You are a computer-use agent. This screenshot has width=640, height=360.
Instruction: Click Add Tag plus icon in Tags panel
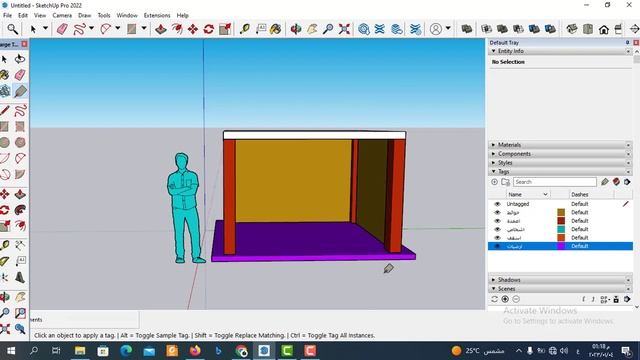pos(494,182)
